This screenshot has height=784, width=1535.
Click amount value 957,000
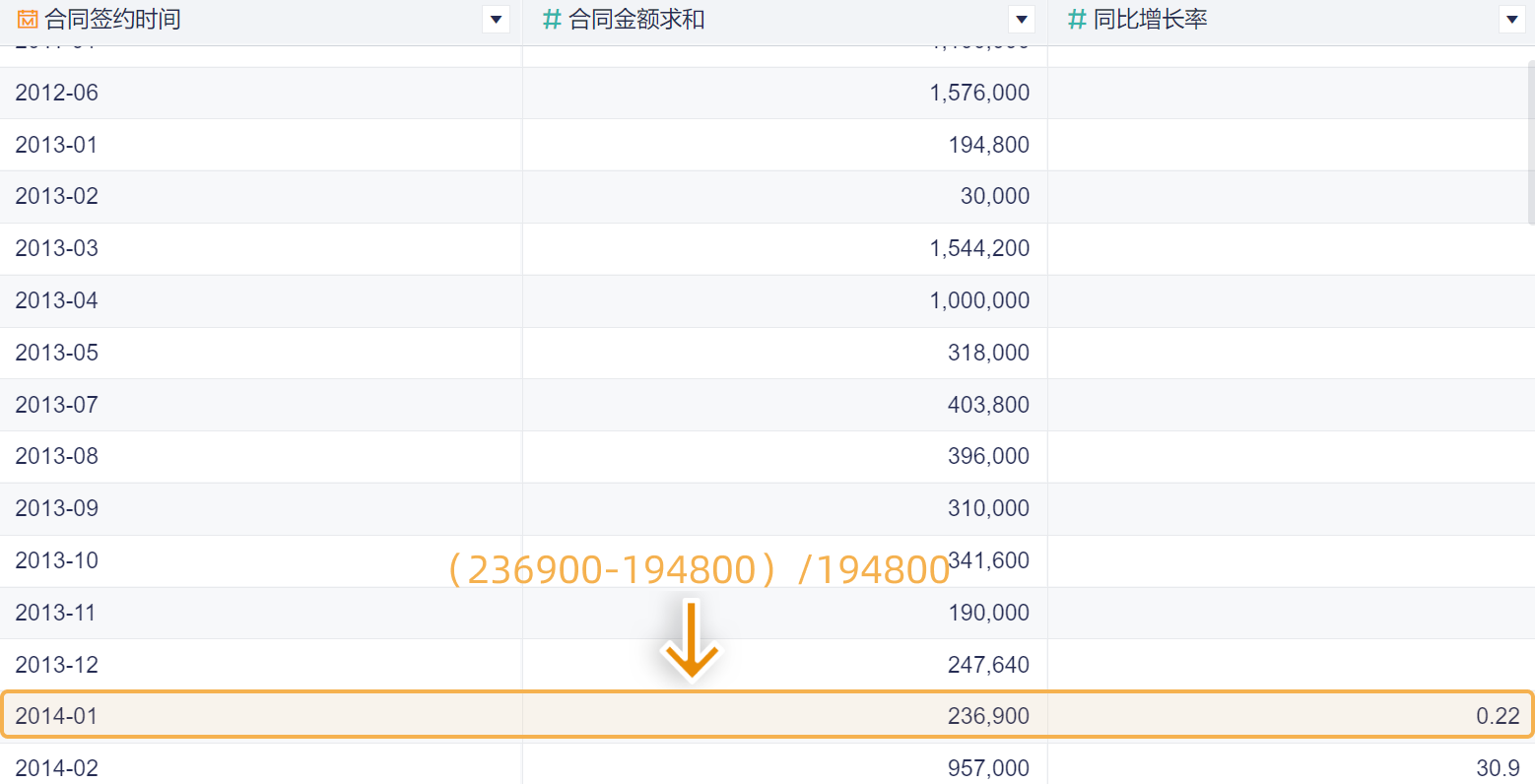(x=989, y=768)
